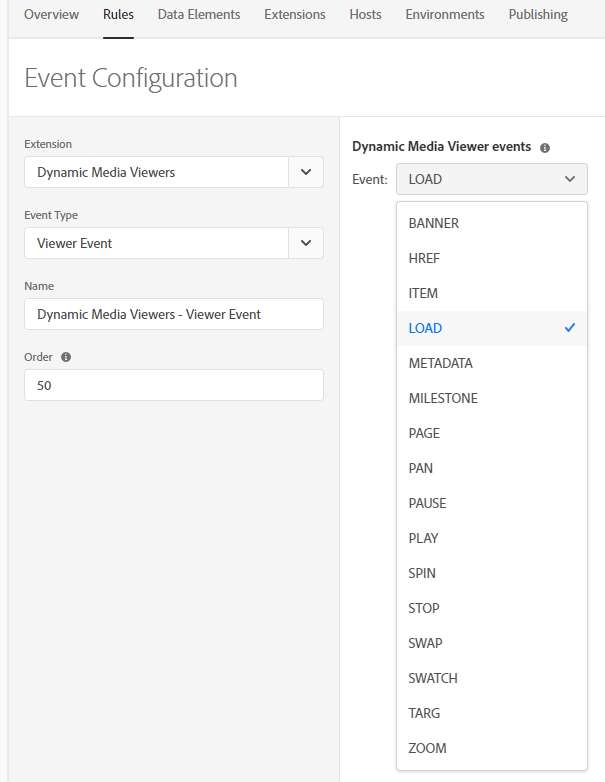Click the info icon next to Order

66,357
